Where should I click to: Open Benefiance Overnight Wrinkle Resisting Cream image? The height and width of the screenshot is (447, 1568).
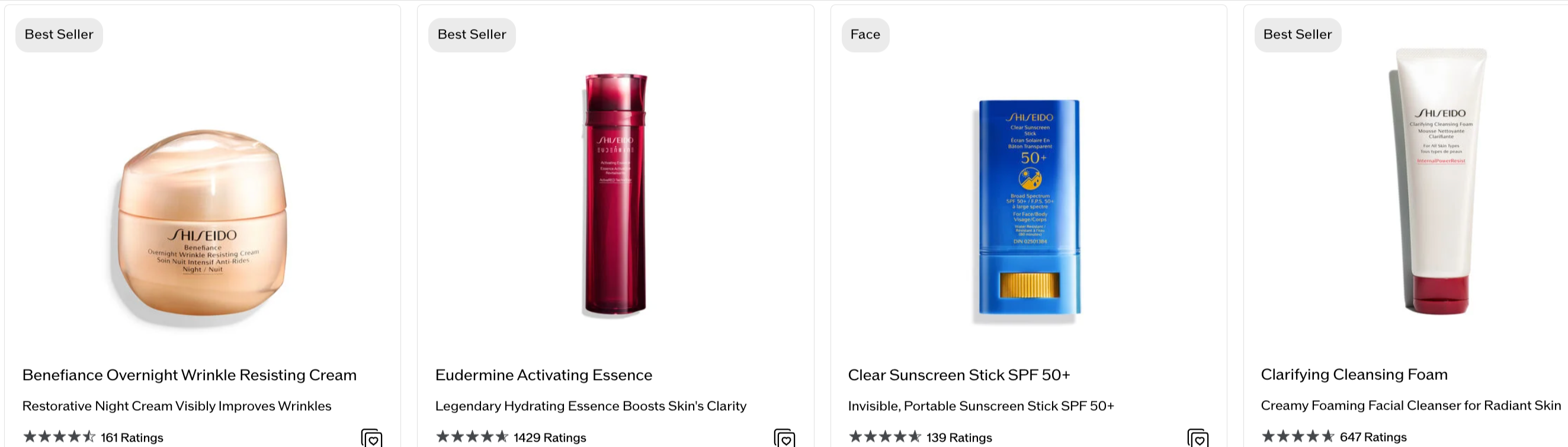click(202, 228)
